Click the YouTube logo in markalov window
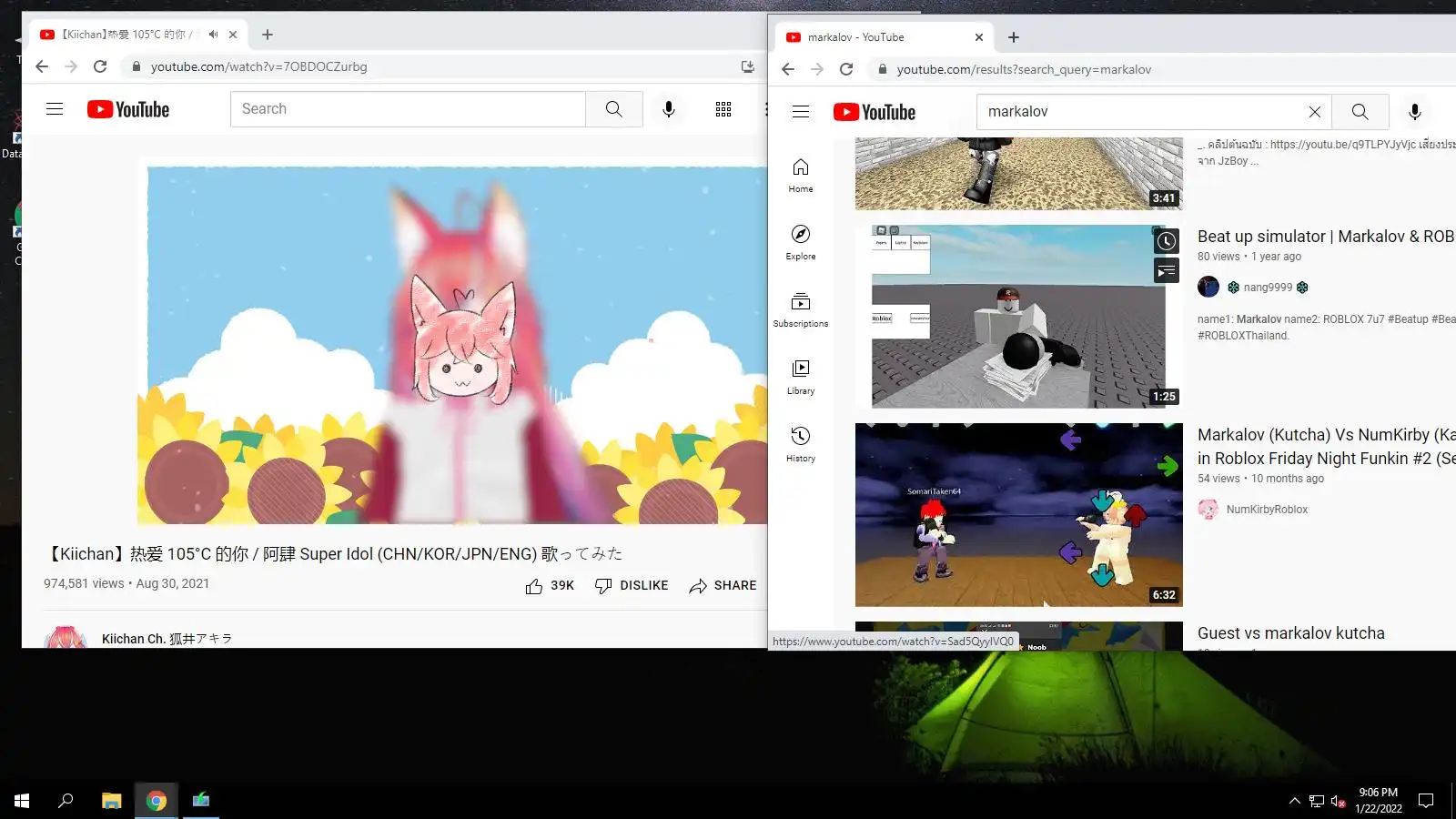The image size is (1456, 819). (875, 112)
